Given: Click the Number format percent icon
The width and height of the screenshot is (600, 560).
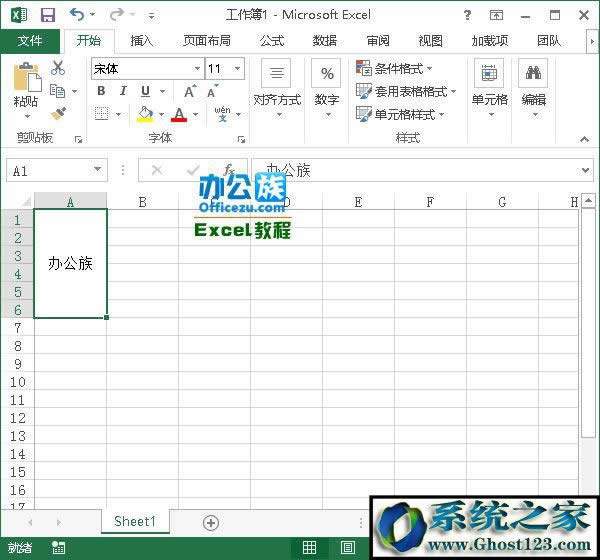Looking at the screenshot, I should pos(327,73).
